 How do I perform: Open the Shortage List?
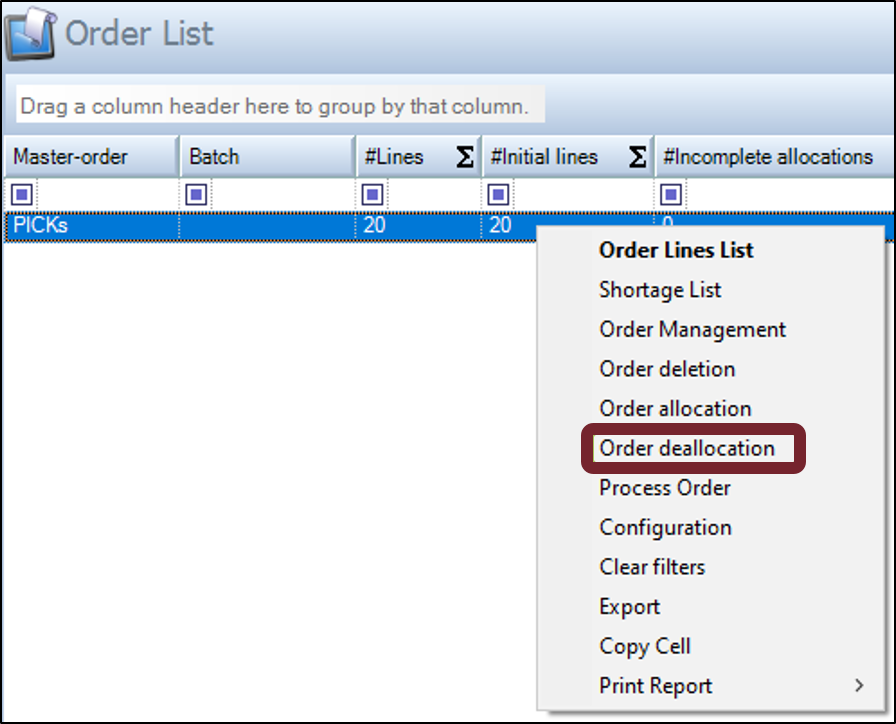(659, 290)
